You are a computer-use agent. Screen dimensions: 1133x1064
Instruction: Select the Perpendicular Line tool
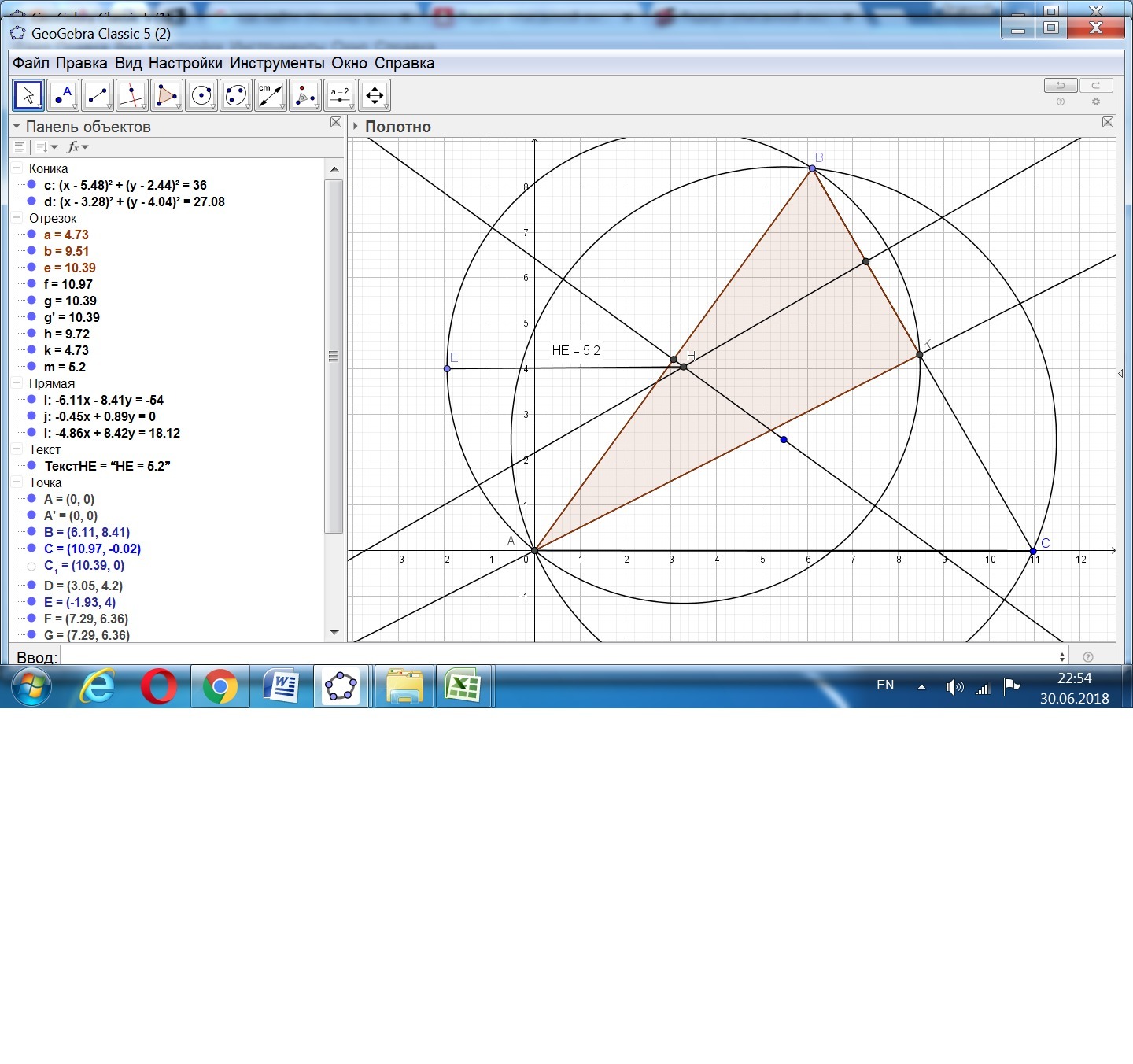(x=132, y=95)
